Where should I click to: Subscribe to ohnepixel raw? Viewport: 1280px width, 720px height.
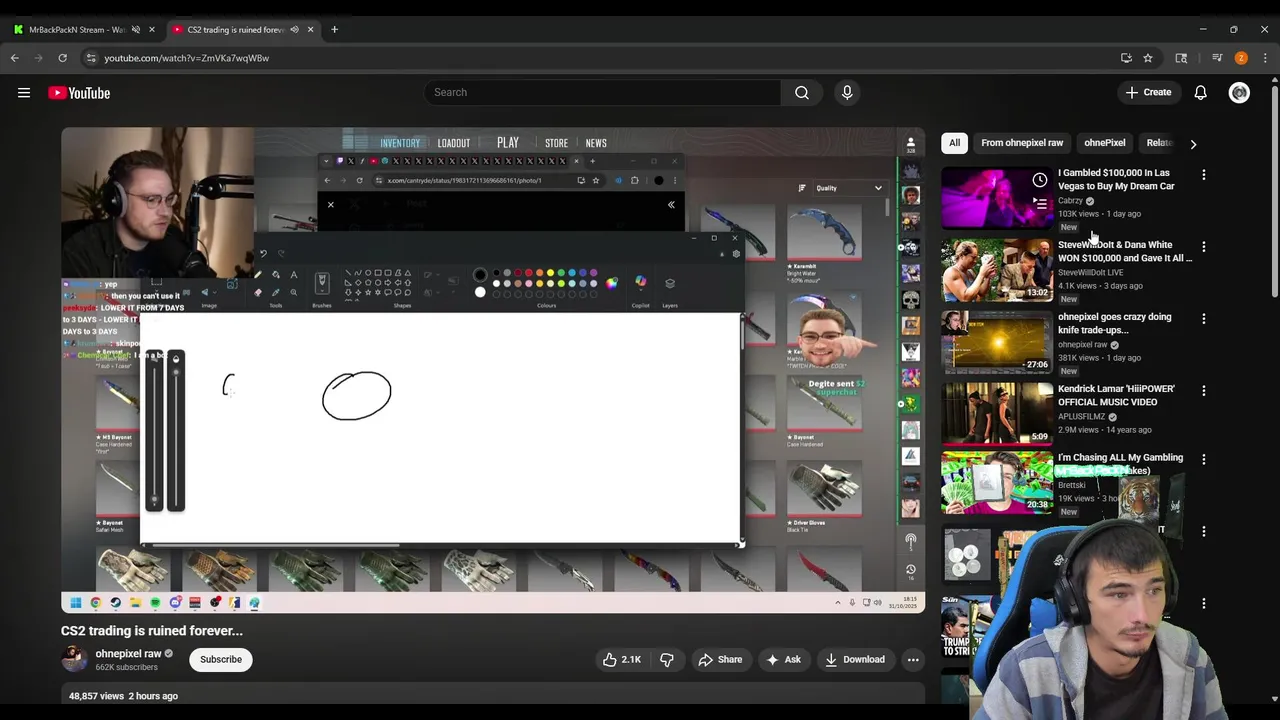(221, 659)
